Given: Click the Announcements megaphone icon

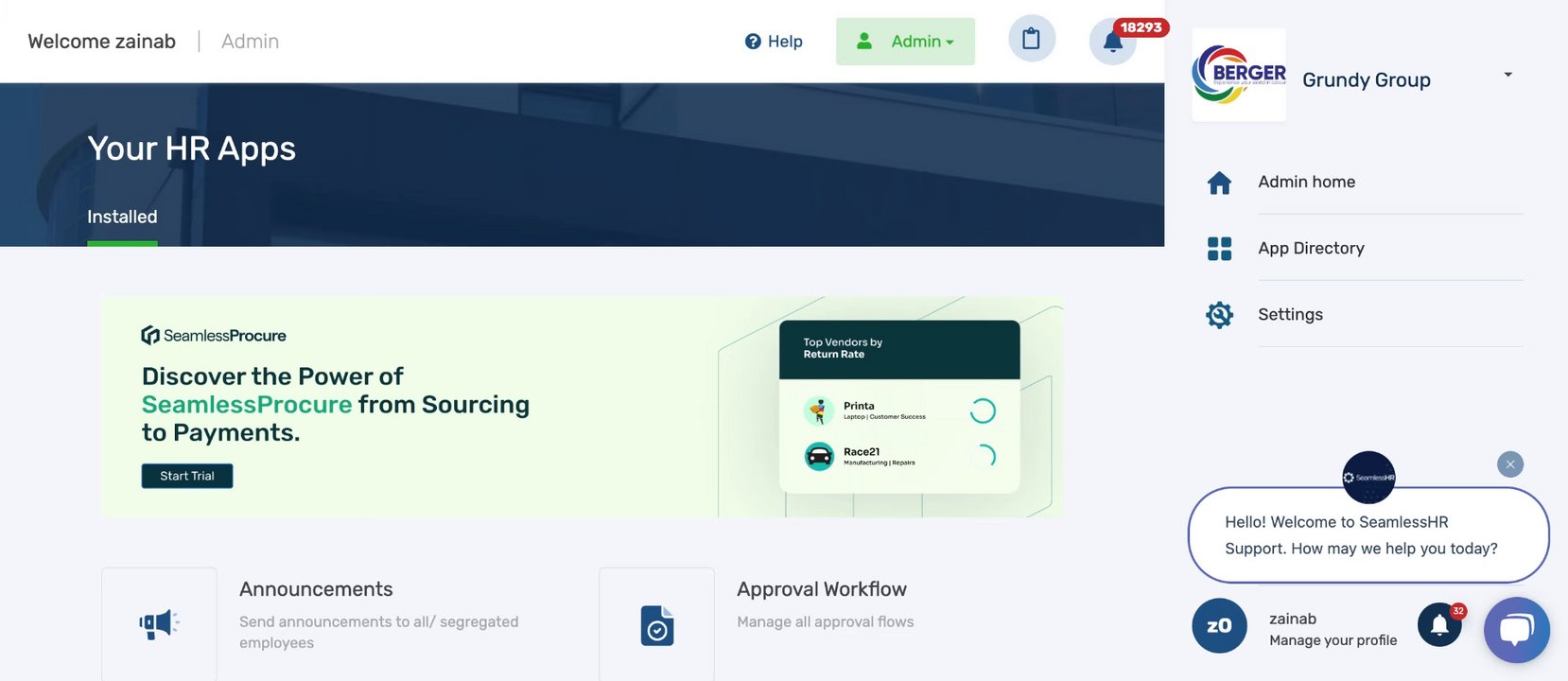Looking at the screenshot, I should click(159, 624).
